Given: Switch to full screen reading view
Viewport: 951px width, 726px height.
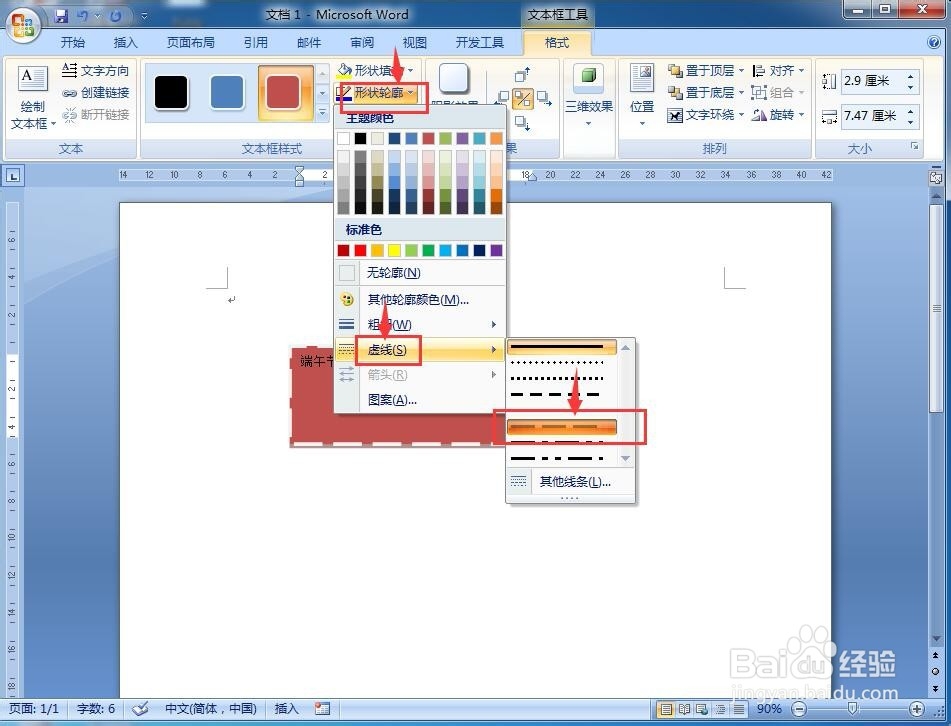Looking at the screenshot, I should coord(684,708).
